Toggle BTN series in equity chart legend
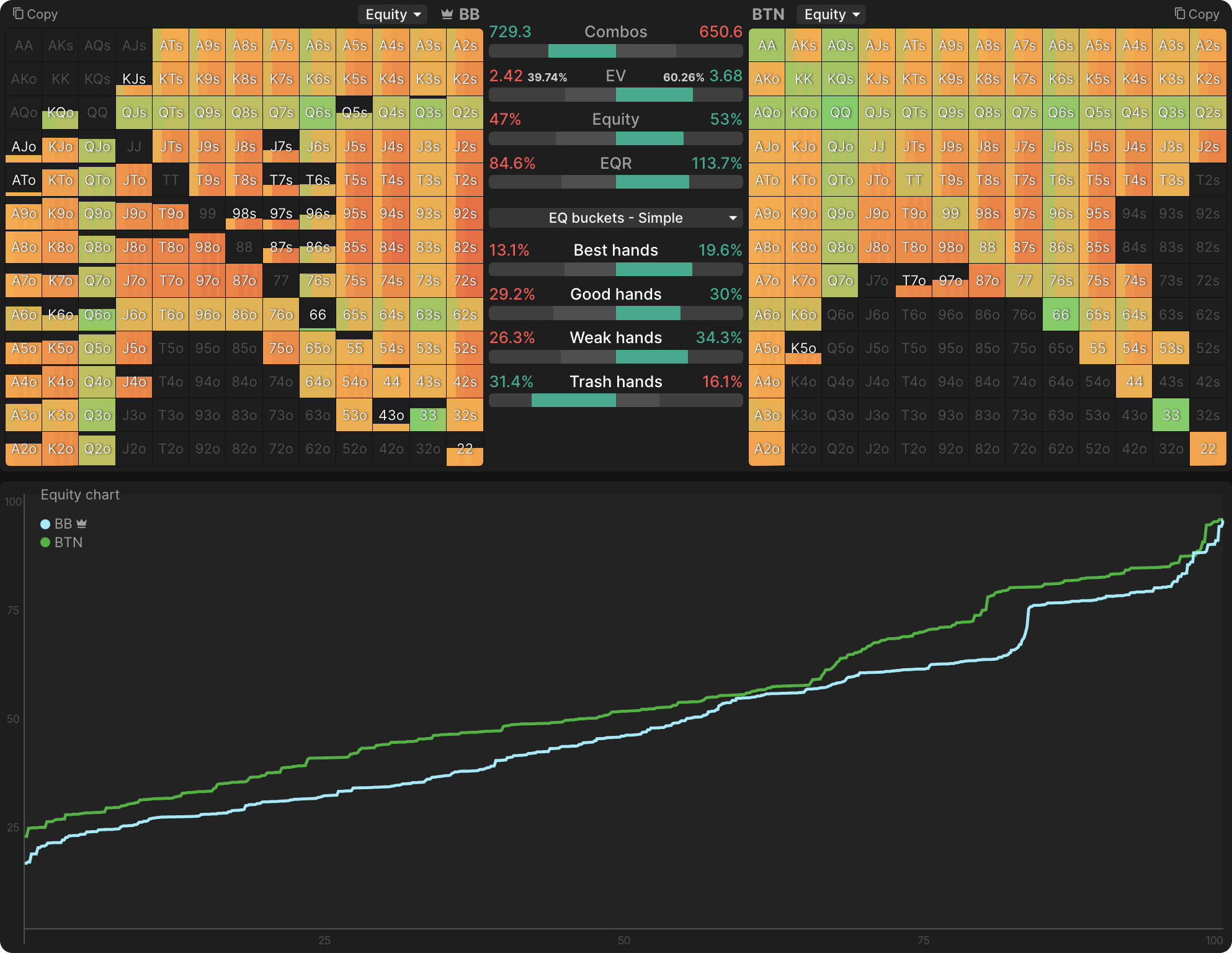The width and height of the screenshot is (1232, 953). coord(68,542)
